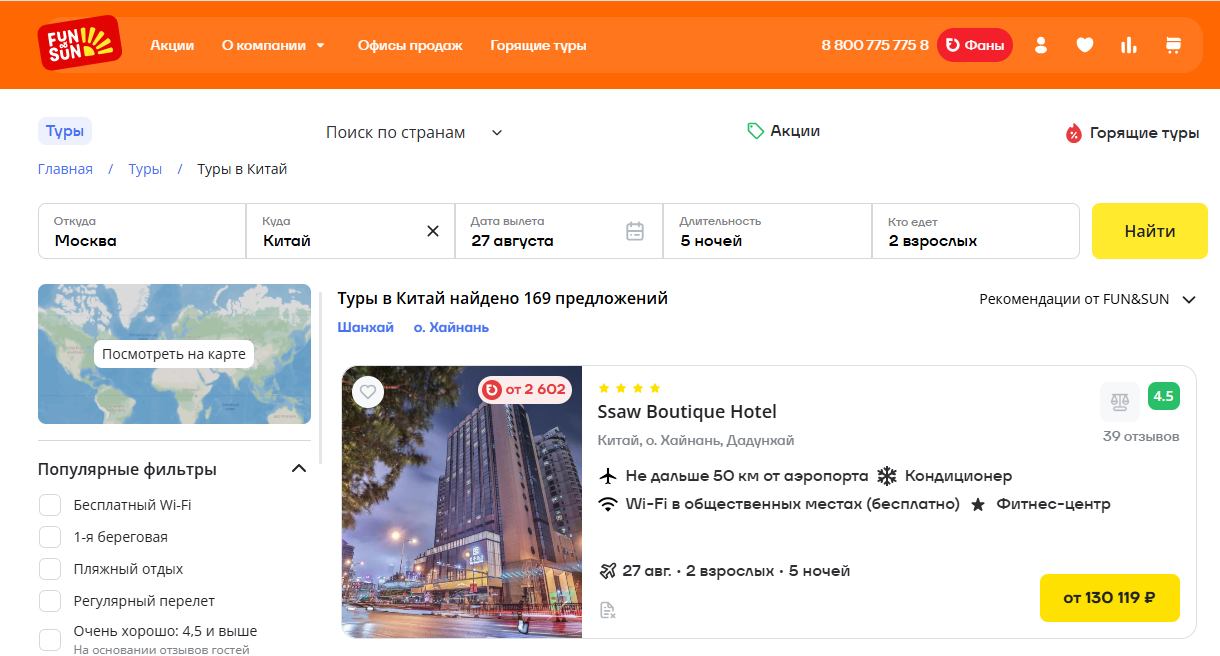Open Офисы продаж menu item
1220x656 pixels.
pyautogui.click(x=410, y=45)
